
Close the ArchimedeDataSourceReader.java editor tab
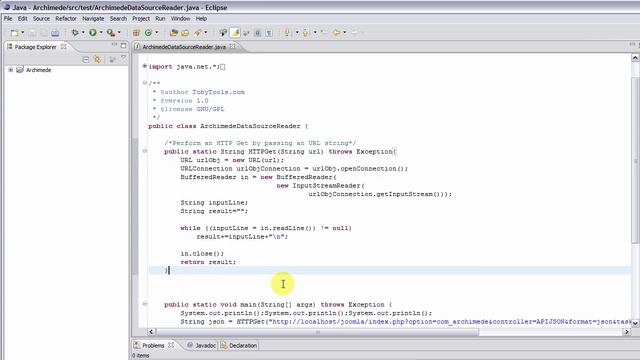pyautogui.click(x=232, y=47)
